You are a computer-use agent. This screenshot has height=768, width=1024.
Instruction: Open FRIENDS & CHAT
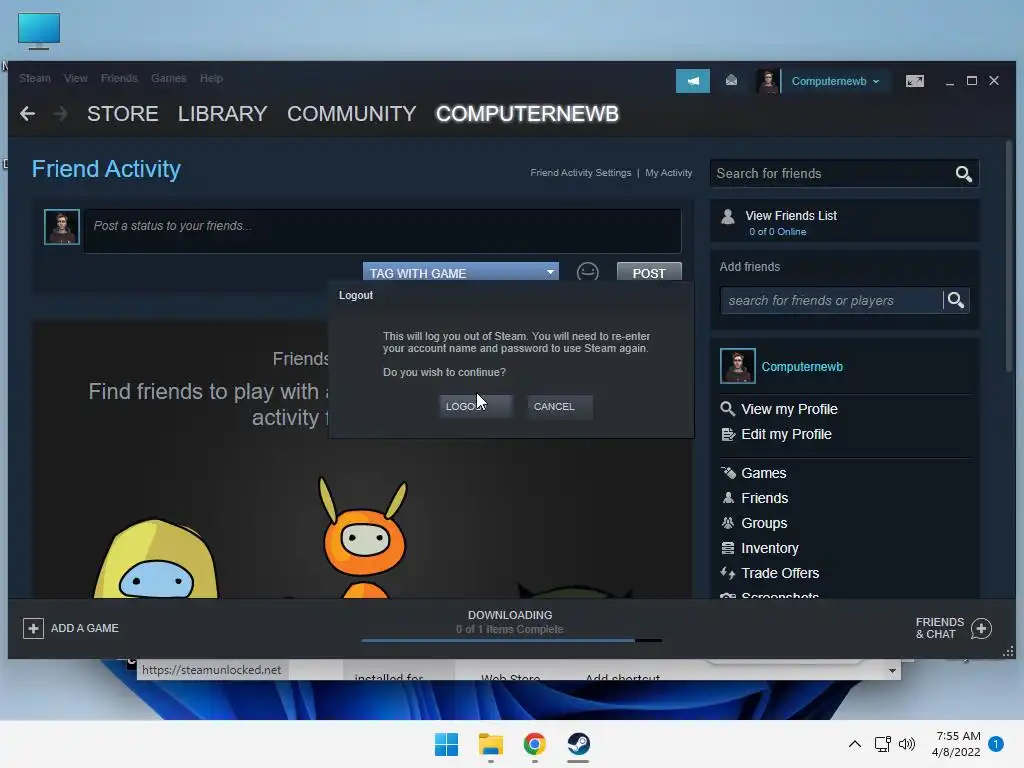(x=954, y=628)
